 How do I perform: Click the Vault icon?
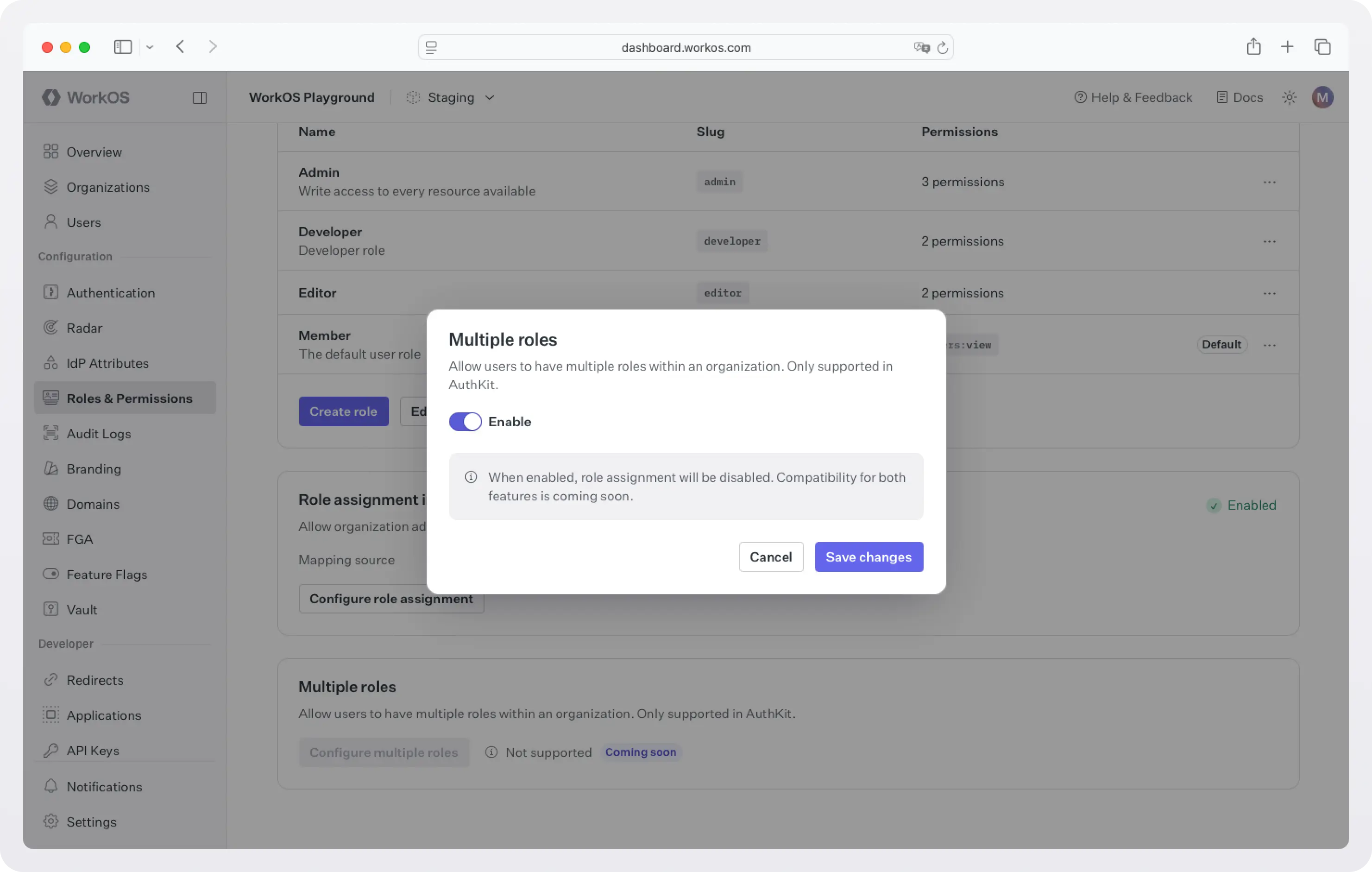tap(50, 609)
